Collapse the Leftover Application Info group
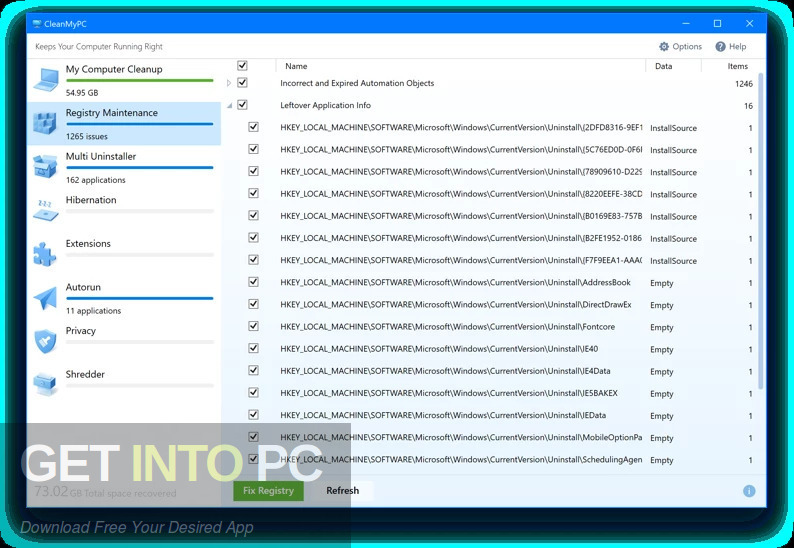This screenshot has height=548, width=794. click(229, 106)
